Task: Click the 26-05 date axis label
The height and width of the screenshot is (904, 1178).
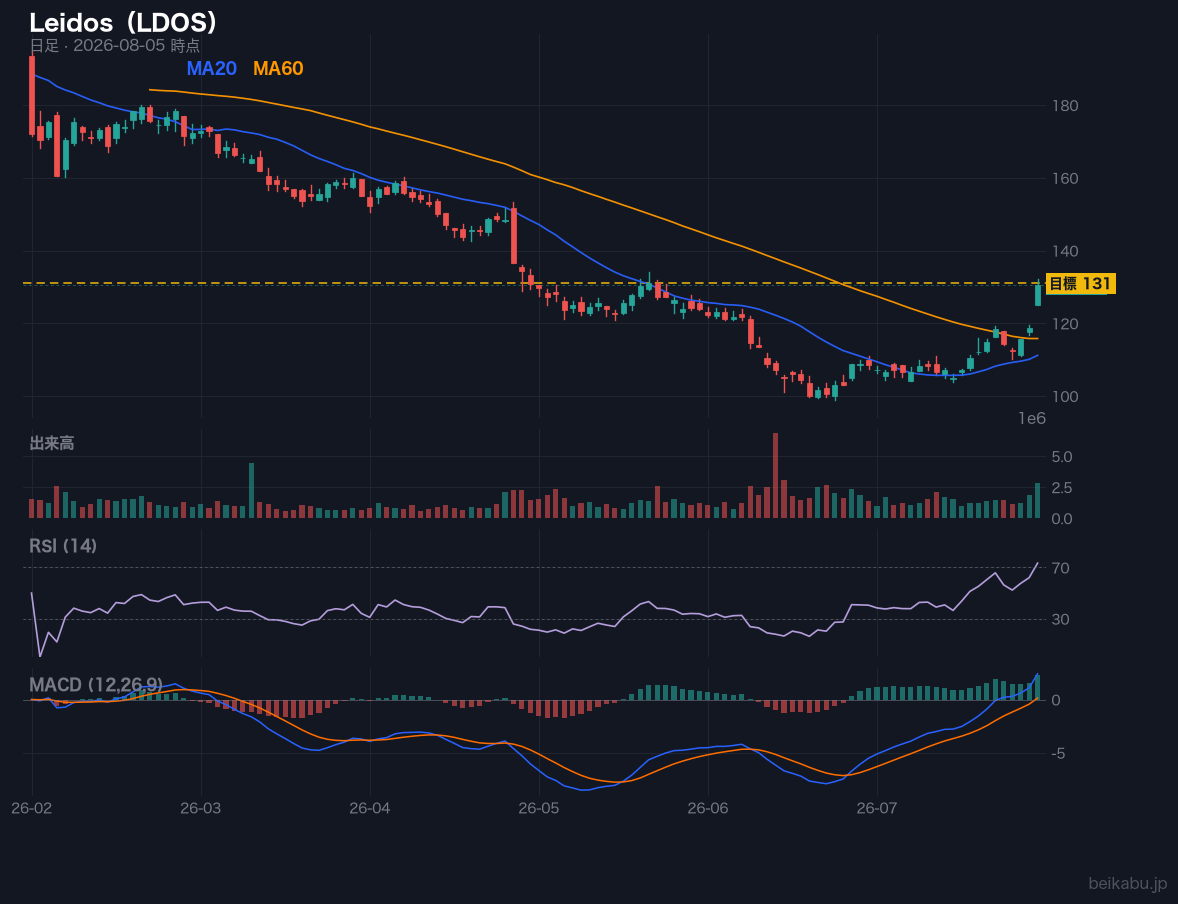Action: (x=539, y=809)
